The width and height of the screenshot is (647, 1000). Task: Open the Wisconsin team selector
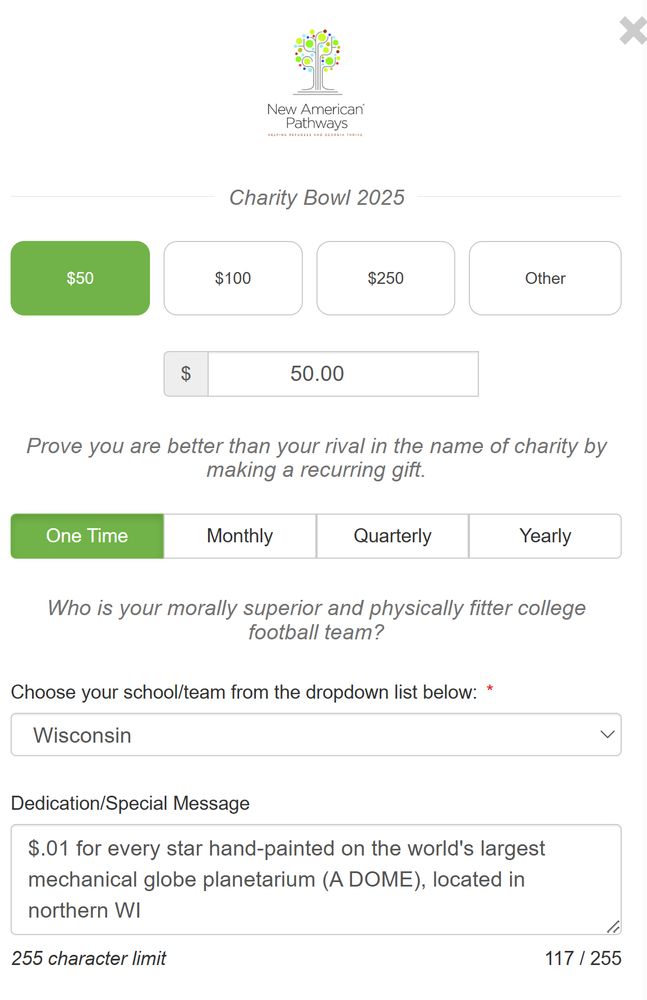click(316, 734)
